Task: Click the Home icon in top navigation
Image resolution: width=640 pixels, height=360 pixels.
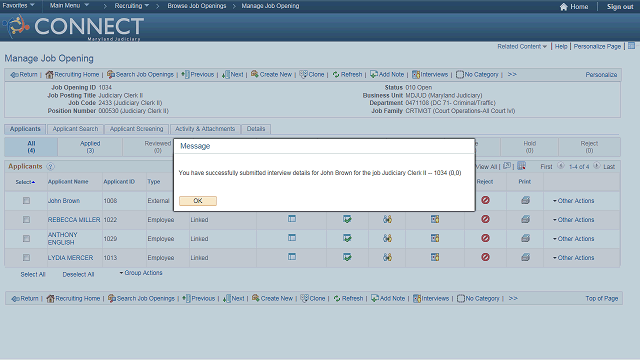Action: tap(564, 7)
